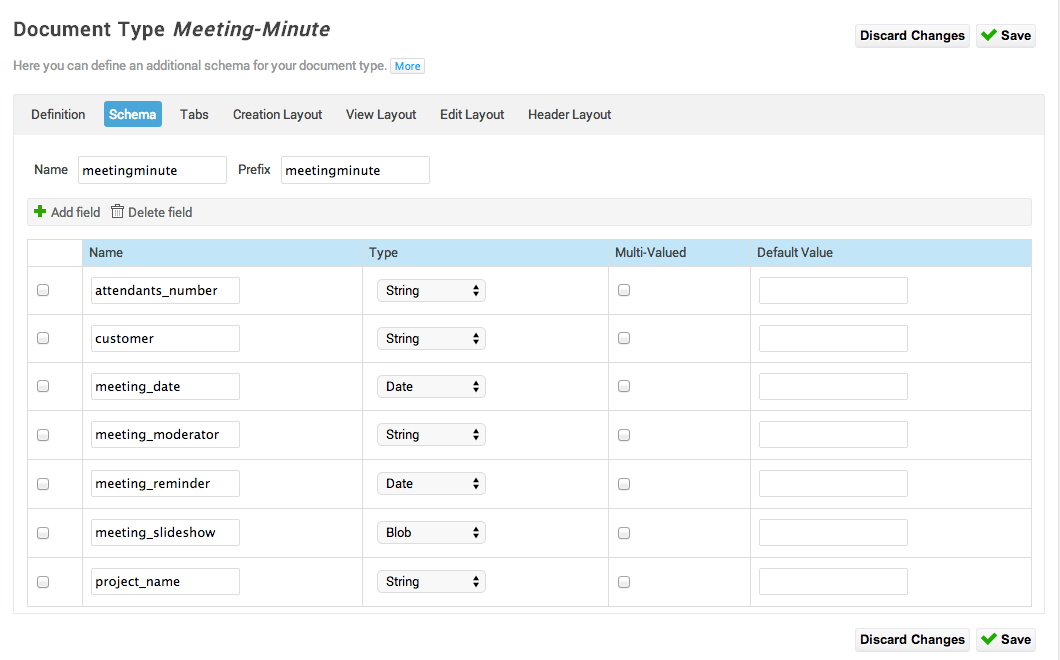Click the trash can Delete field icon
This screenshot has width=1060, height=660.
pyautogui.click(x=117, y=212)
